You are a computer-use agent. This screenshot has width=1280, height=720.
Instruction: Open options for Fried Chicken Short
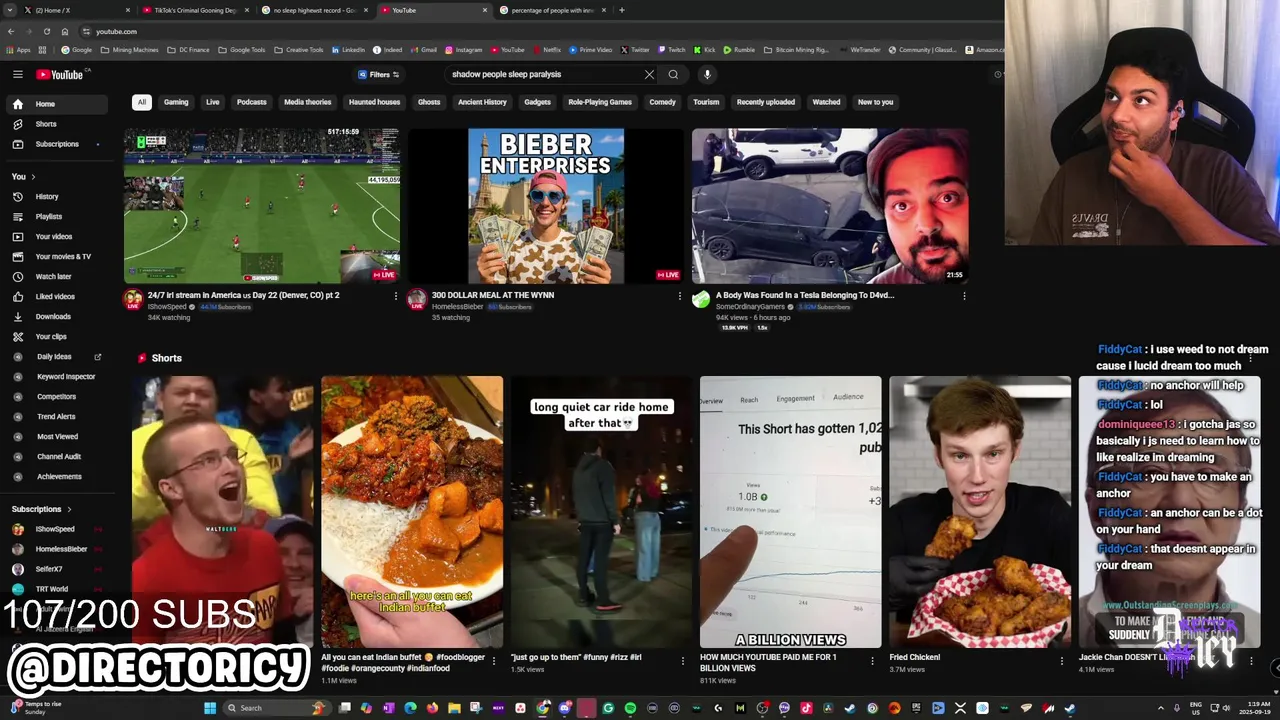[1062, 661]
